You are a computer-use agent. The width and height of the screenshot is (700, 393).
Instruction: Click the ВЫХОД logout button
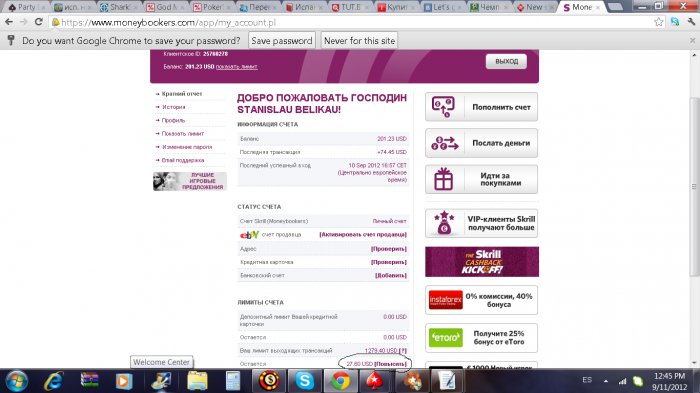506,61
